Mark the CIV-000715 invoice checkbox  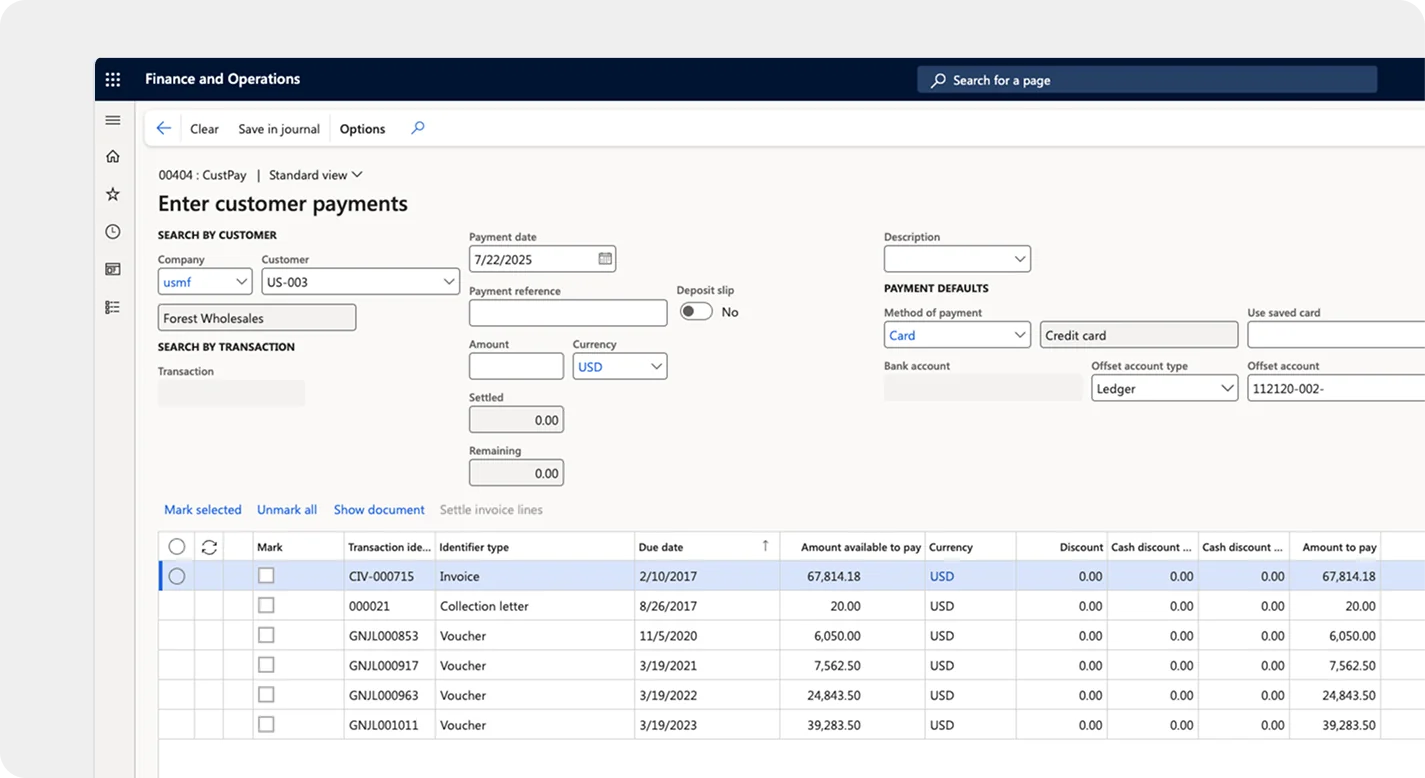pyautogui.click(x=266, y=576)
